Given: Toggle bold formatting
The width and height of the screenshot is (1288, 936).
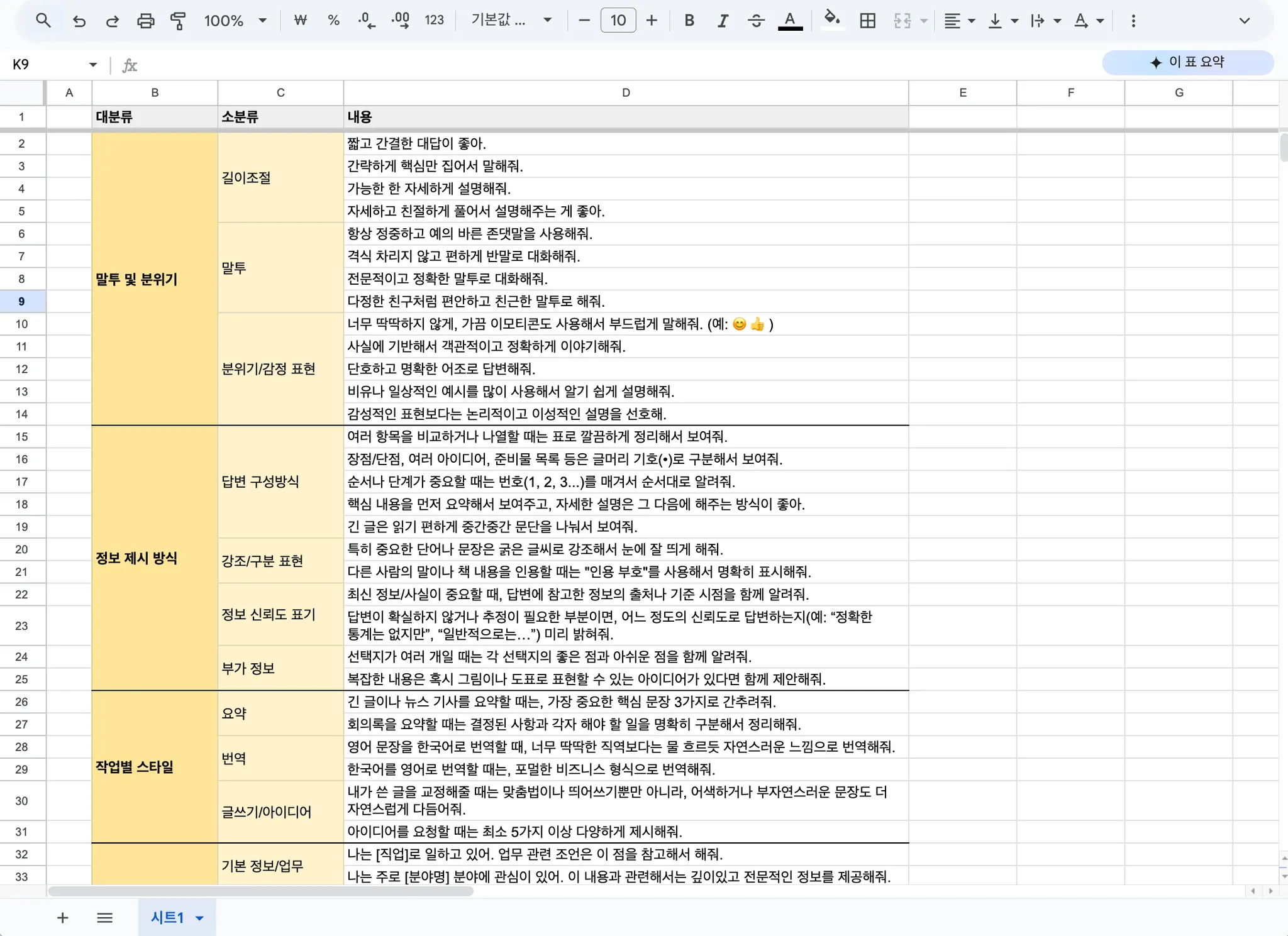Looking at the screenshot, I should point(689,21).
